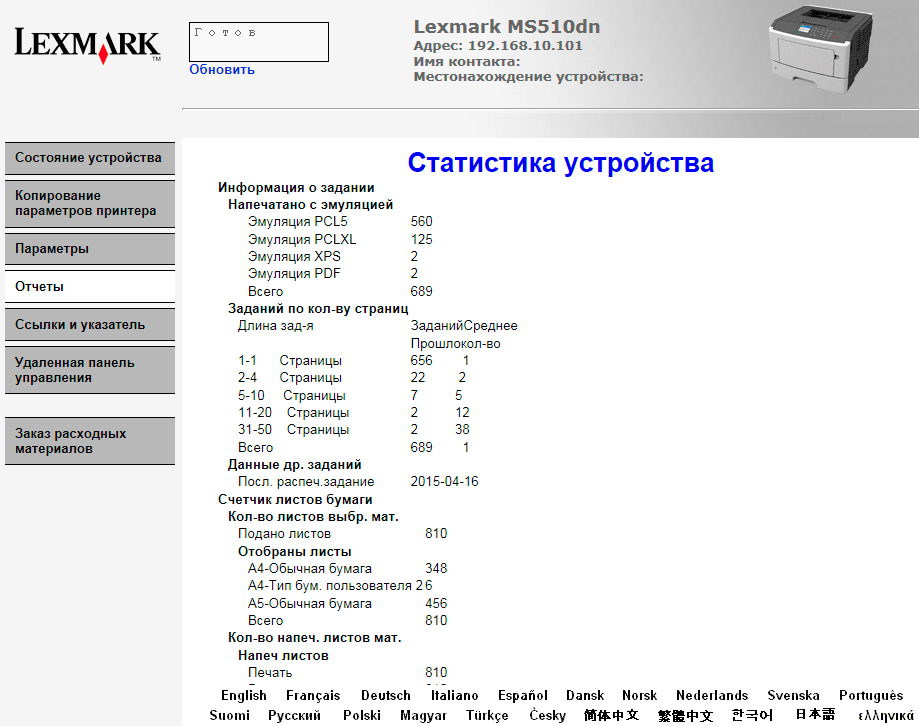This screenshot has height=726, width=919.
Task: Switch language to Suomi
Action: point(230,715)
